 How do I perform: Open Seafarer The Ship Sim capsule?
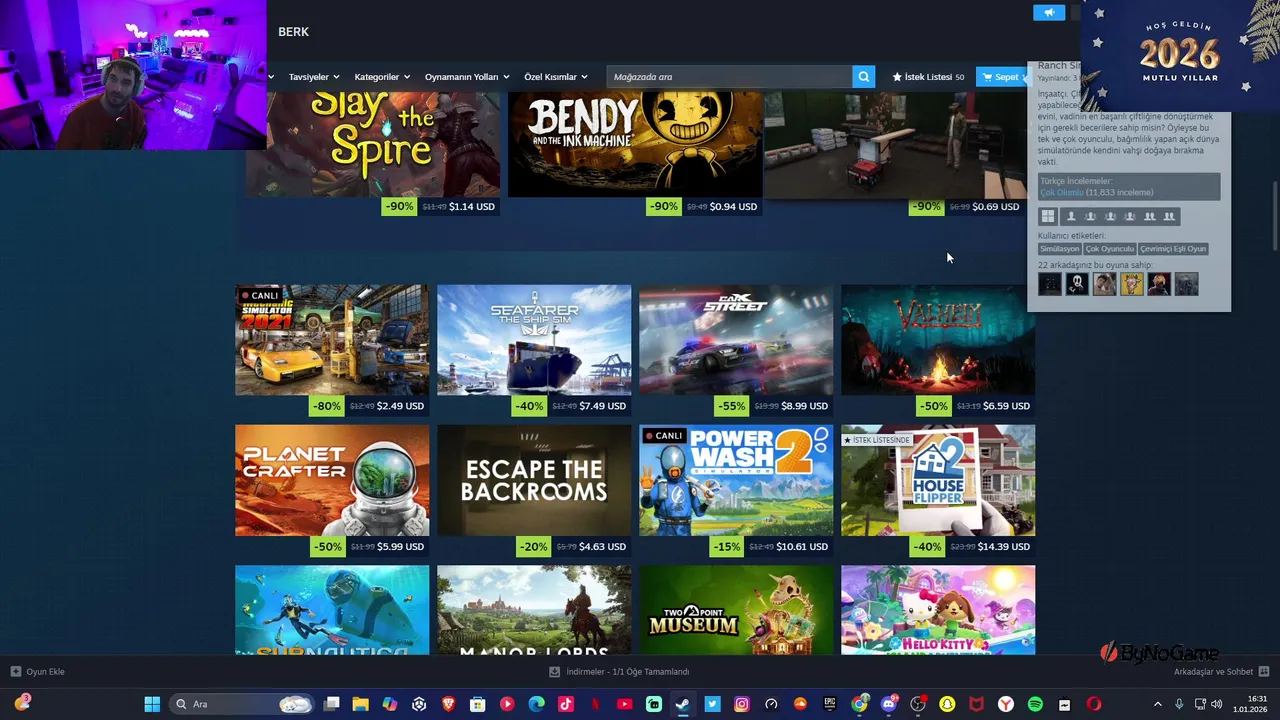click(x=534, y=340)
